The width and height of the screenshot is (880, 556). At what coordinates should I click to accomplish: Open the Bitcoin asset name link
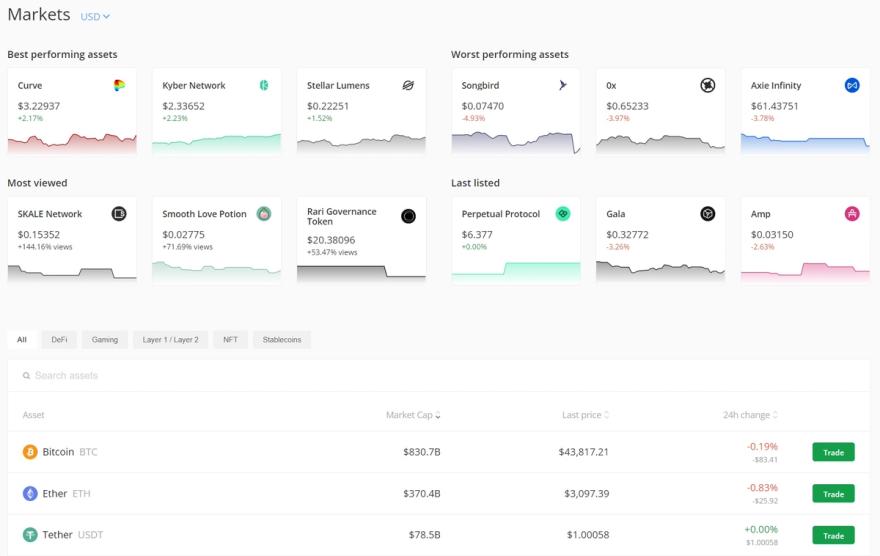pos(58,452)
